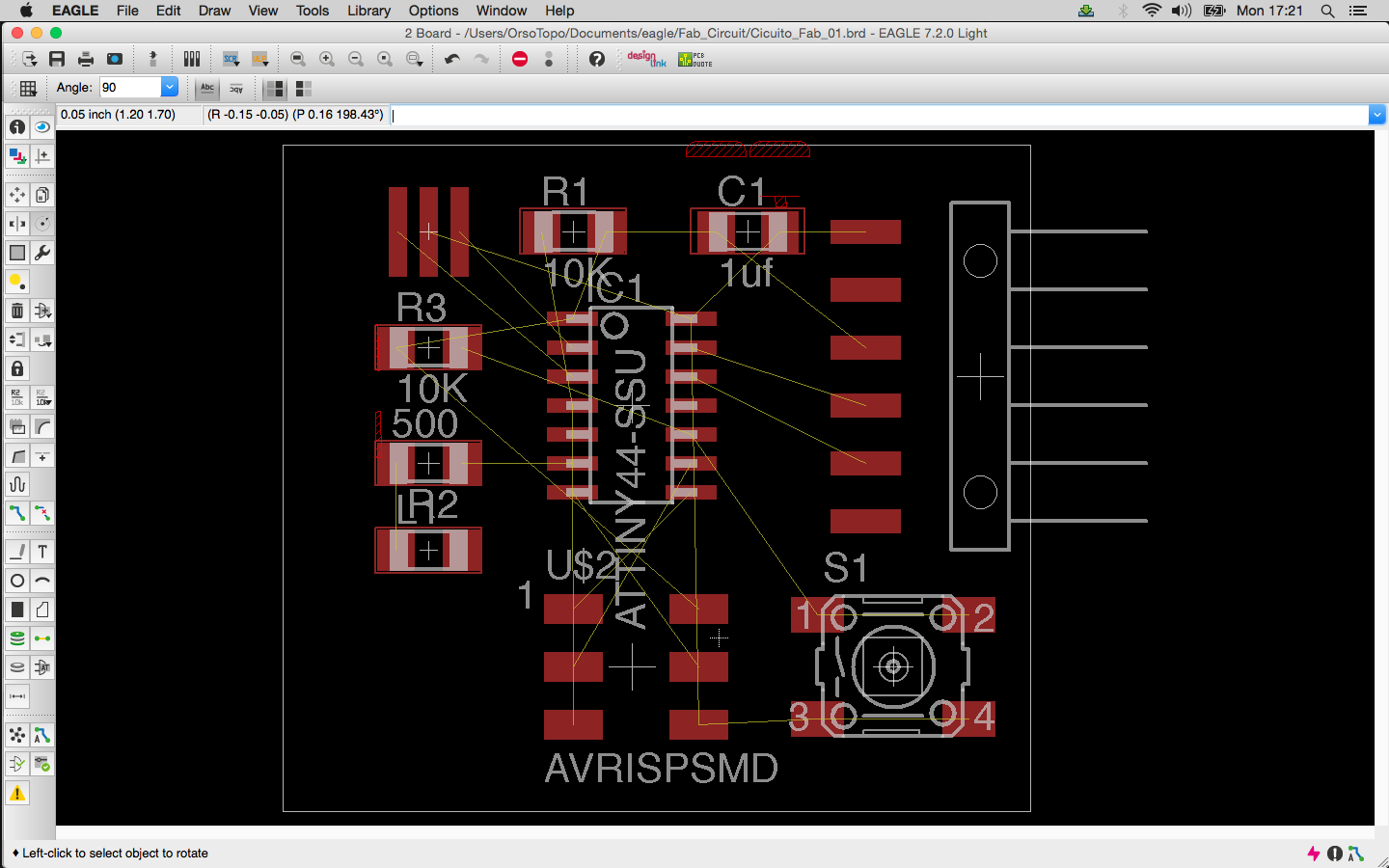Screen dimensions: 1389x868
Task: Click the Zoom to fit icon
Action: coord(298,59)
